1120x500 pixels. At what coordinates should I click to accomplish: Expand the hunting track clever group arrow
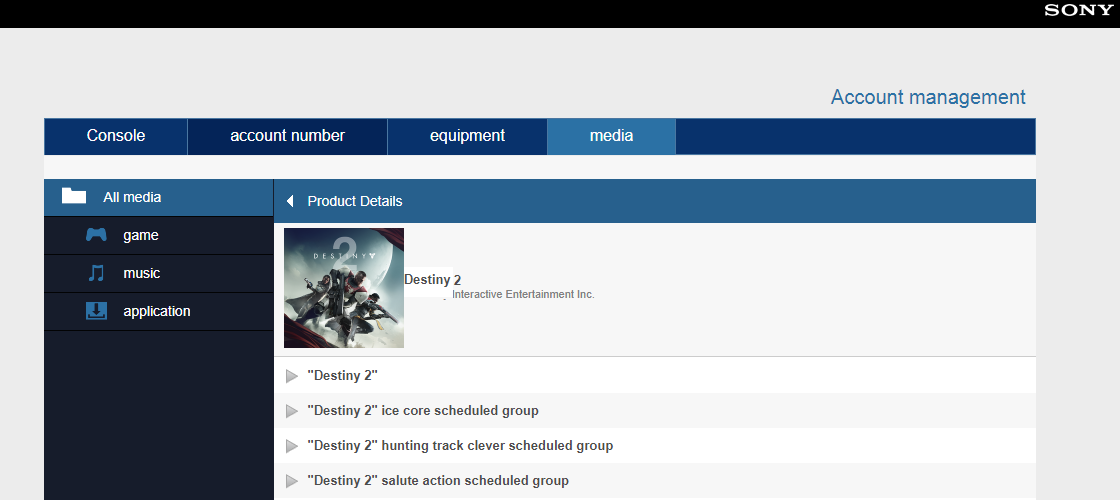pyautogui.click(x=291, y=446)
